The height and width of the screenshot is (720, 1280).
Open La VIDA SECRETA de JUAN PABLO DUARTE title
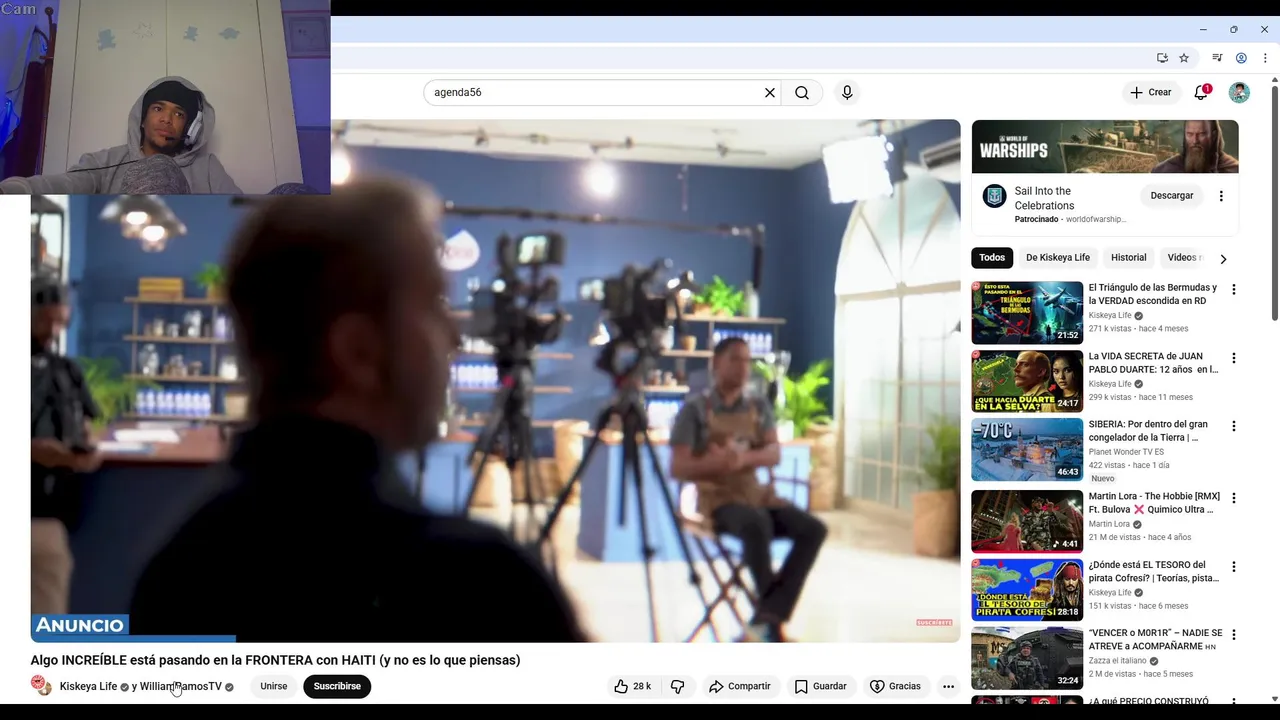[x=1153, y=363]
